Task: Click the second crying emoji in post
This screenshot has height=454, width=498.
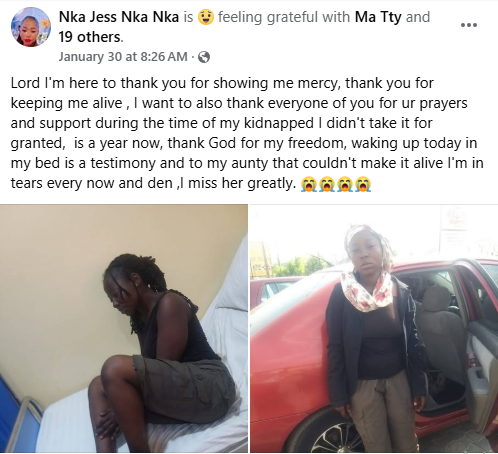Action: click(x=327, y=184)
